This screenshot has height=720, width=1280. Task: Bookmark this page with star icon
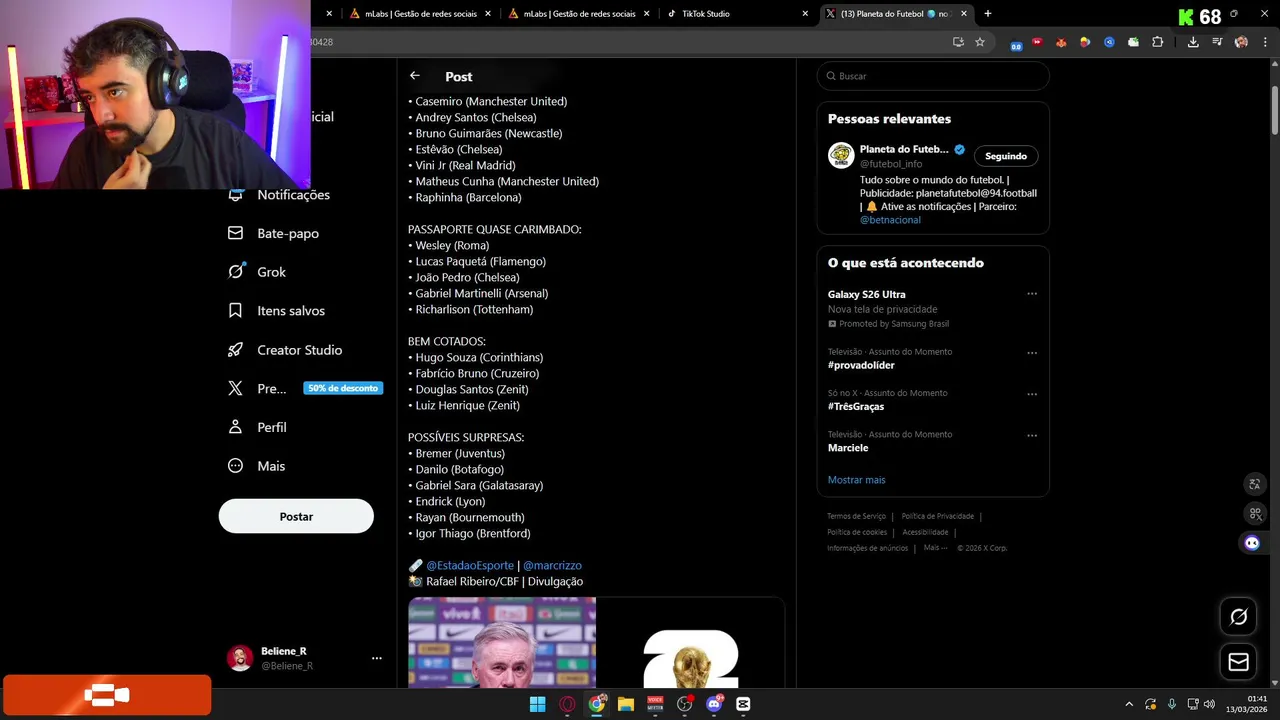point(980,42)
